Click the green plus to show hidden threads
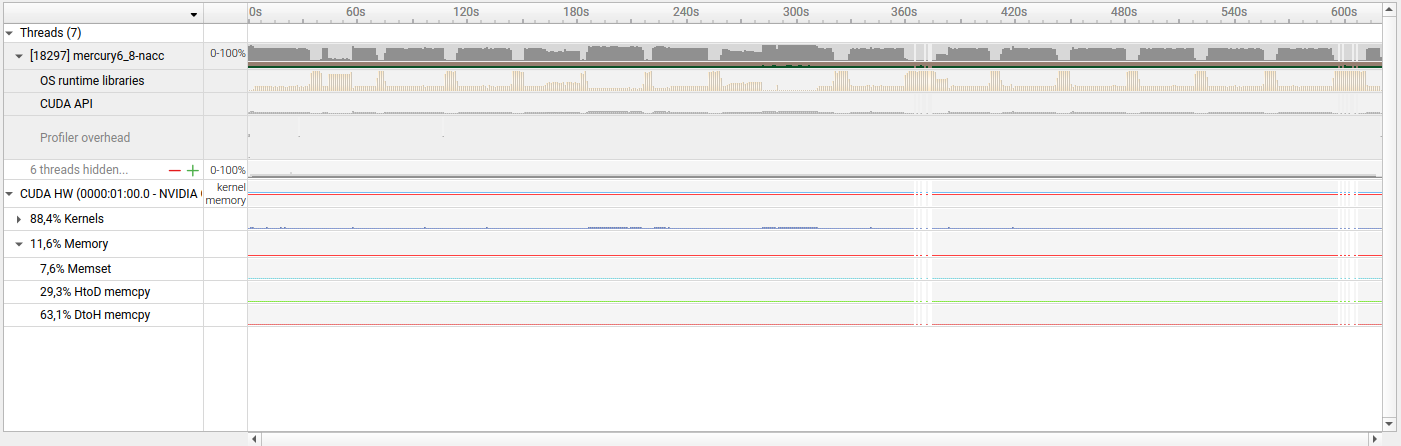 coord(193,171)
